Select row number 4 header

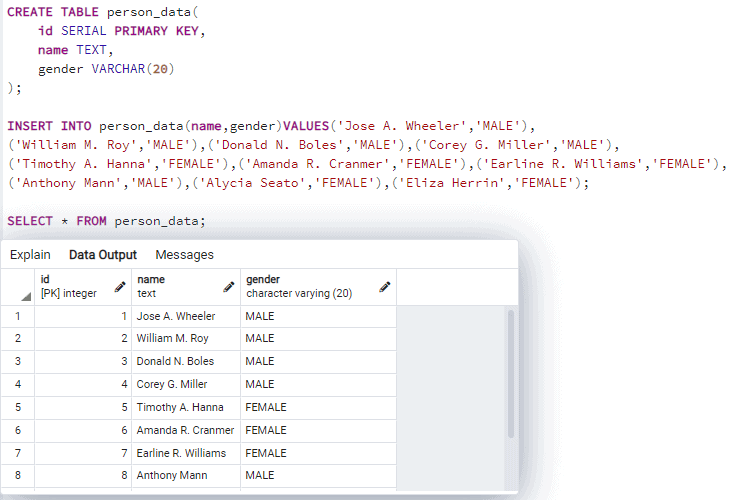point(17,384)
